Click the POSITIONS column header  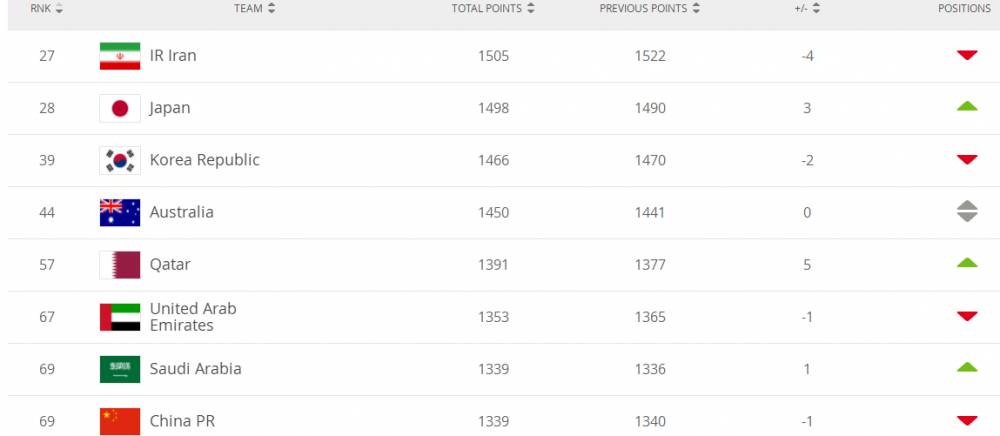point(964,9)
